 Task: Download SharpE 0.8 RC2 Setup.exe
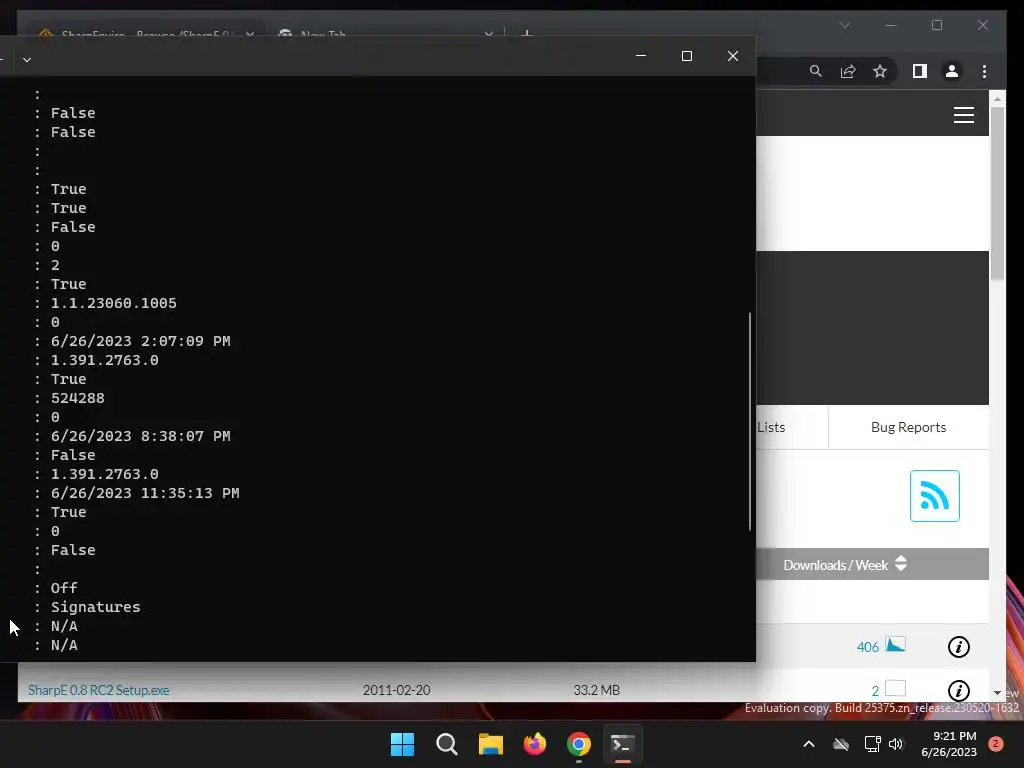pos(99,690)
